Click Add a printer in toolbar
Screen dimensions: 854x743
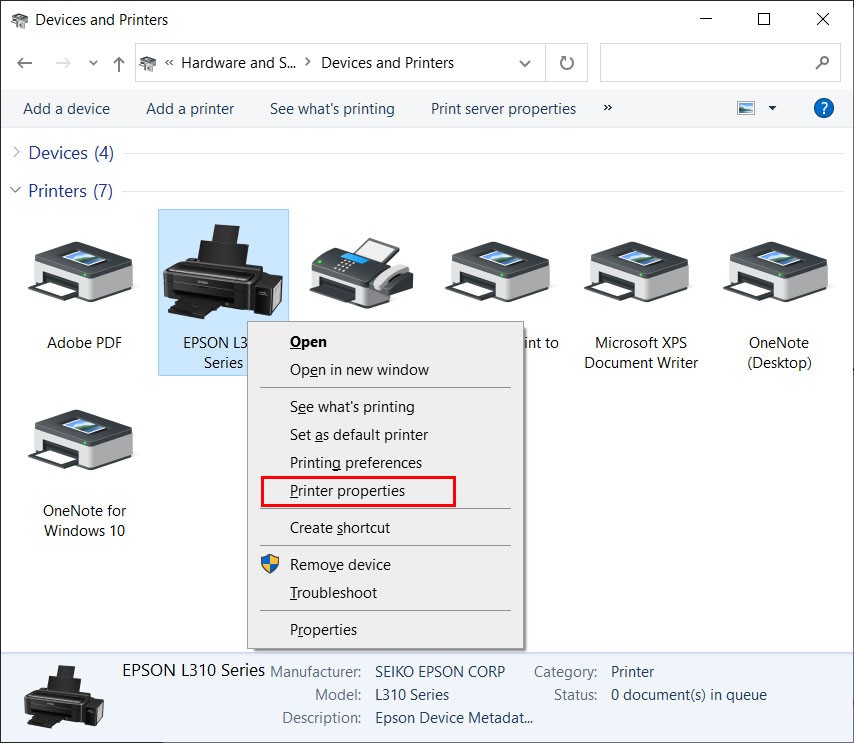(x=190, y=109)
